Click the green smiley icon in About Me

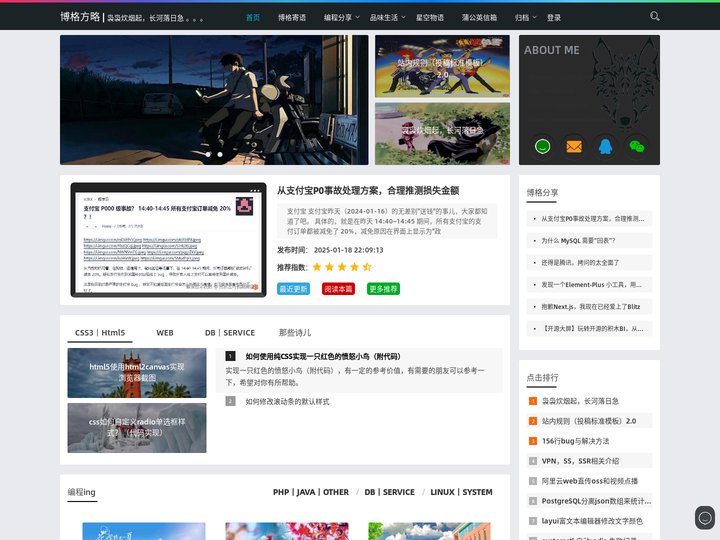(542, 146)
